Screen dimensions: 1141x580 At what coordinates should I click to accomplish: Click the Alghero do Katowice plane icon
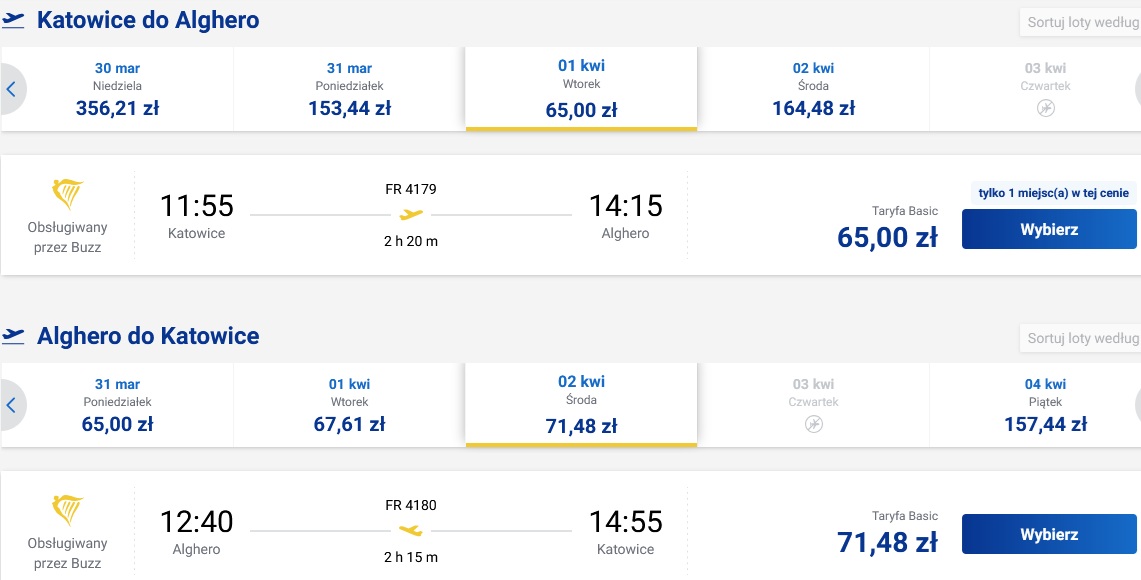pyautogui.click(x=13, y=335)
